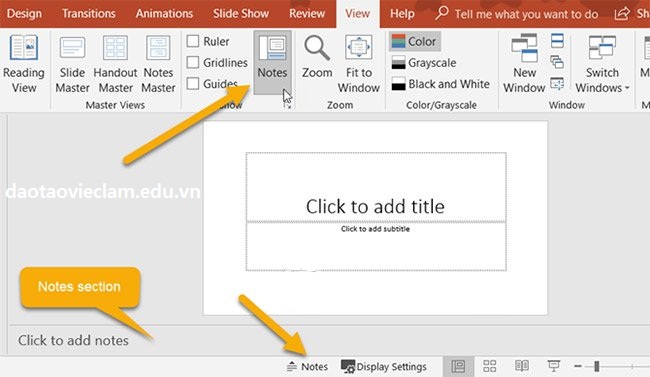Screen dimensions: 650x377
Task: Open the Help tab
Action: [x=402, y=14]
